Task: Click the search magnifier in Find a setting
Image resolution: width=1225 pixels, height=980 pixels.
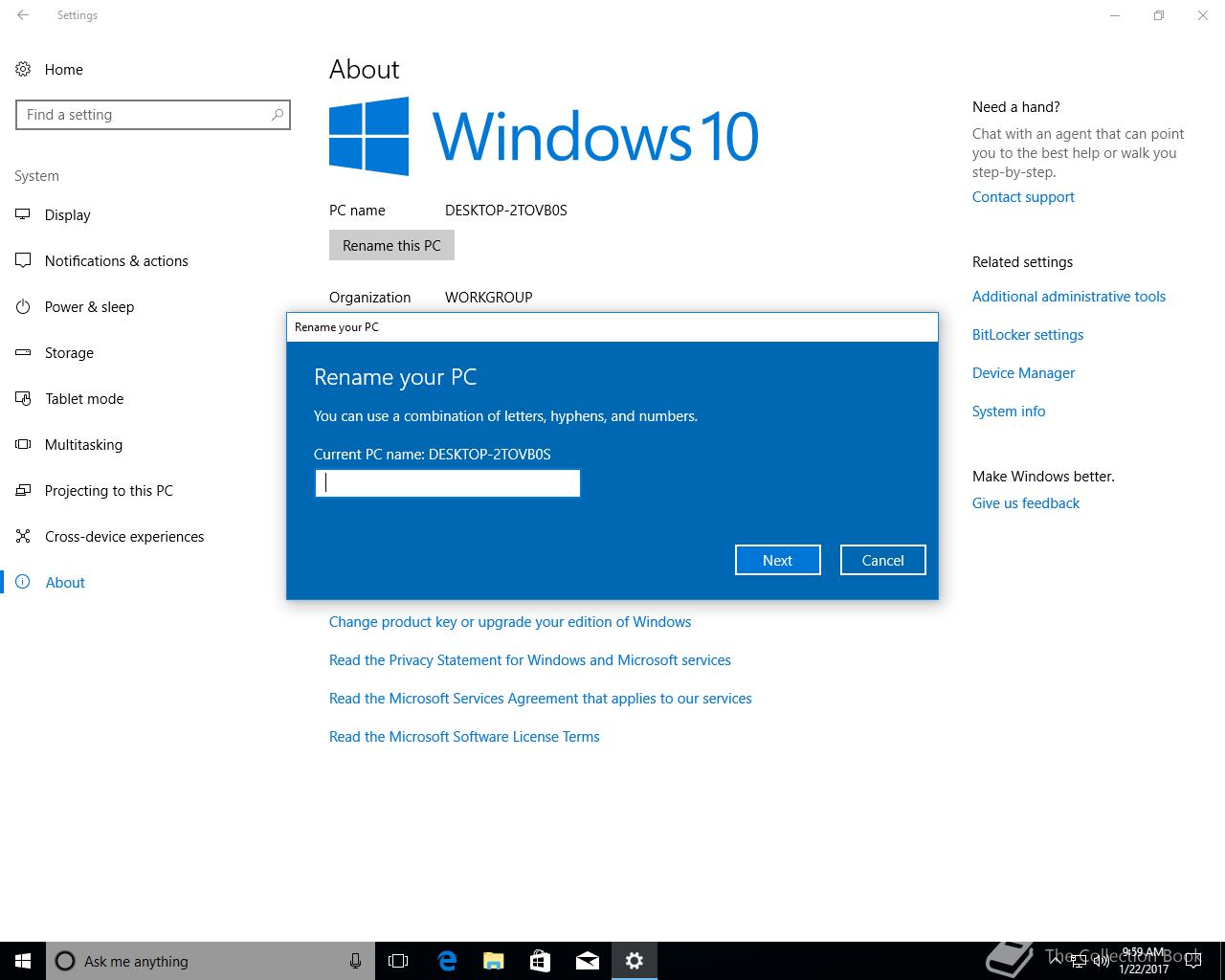Action: point(278,115)
